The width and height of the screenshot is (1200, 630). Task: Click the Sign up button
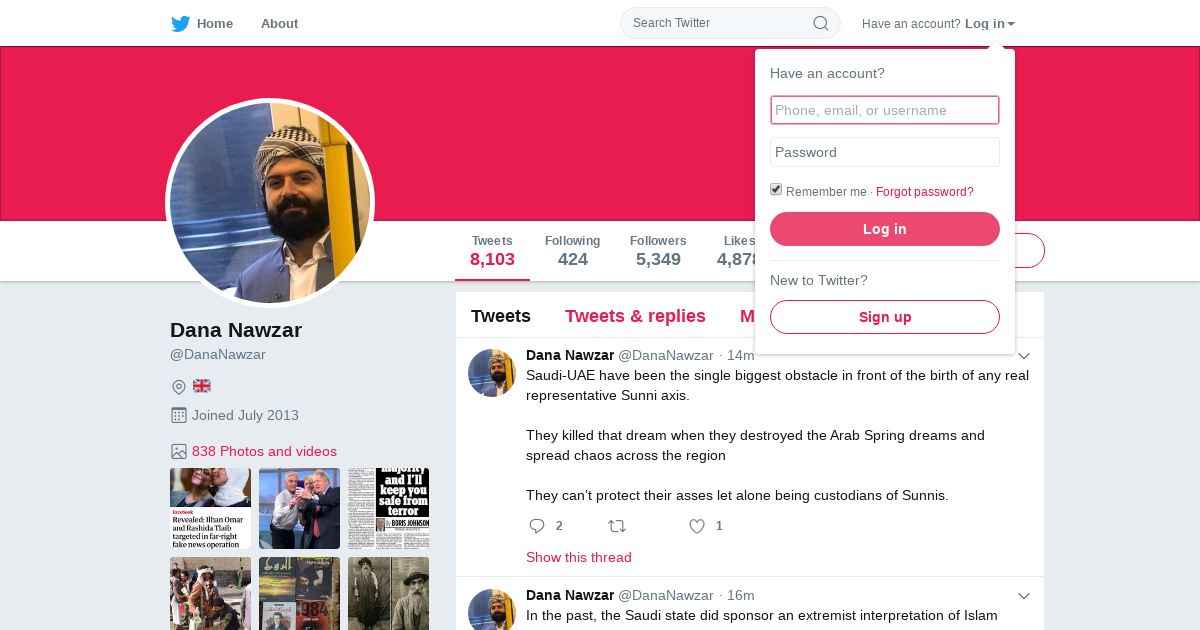[x=885, y=317]
